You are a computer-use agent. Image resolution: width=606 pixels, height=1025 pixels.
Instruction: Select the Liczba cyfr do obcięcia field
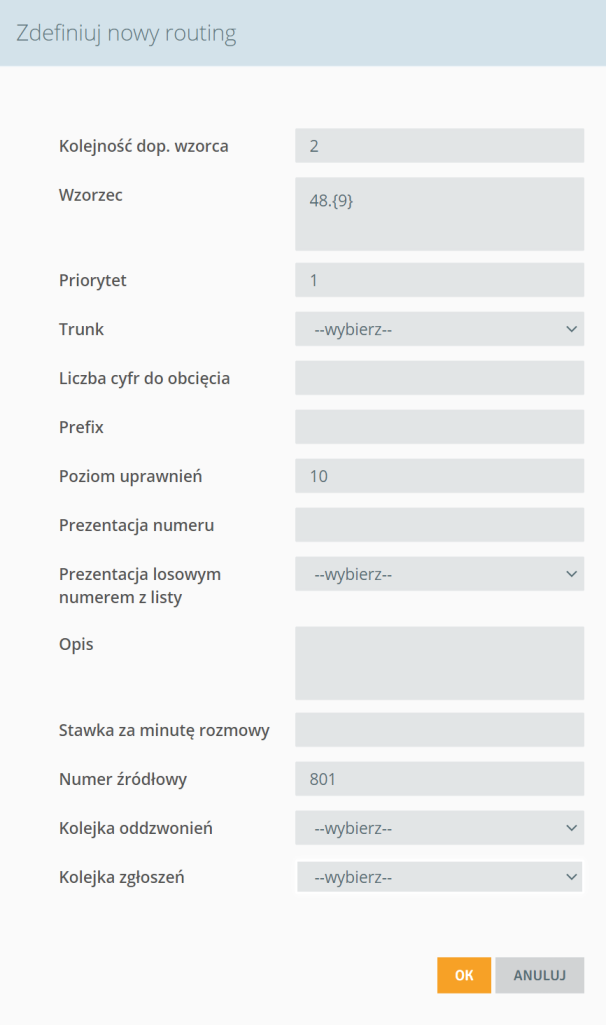tap(439, 378)
